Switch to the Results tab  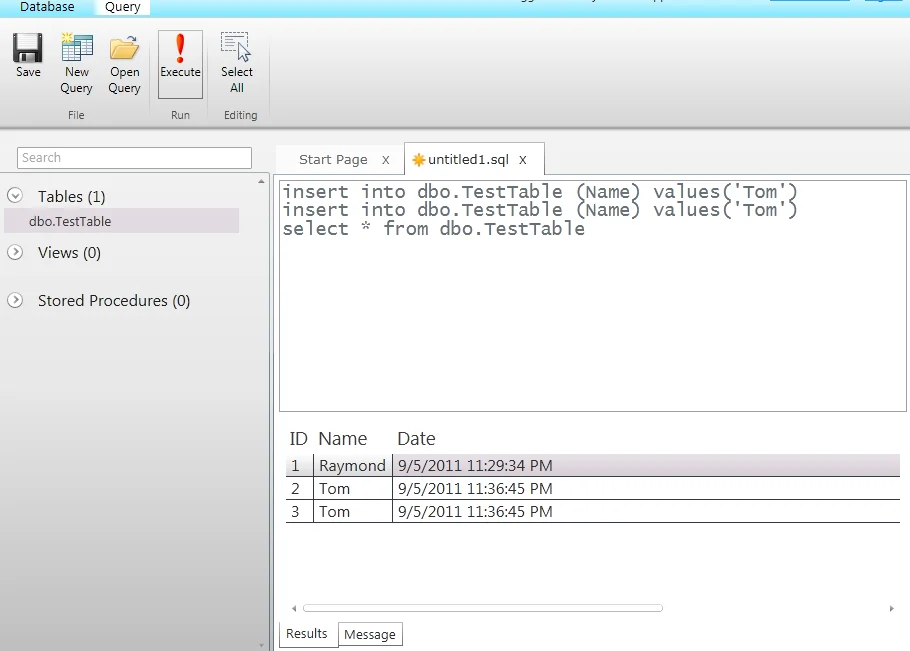[x=307, y=633]
